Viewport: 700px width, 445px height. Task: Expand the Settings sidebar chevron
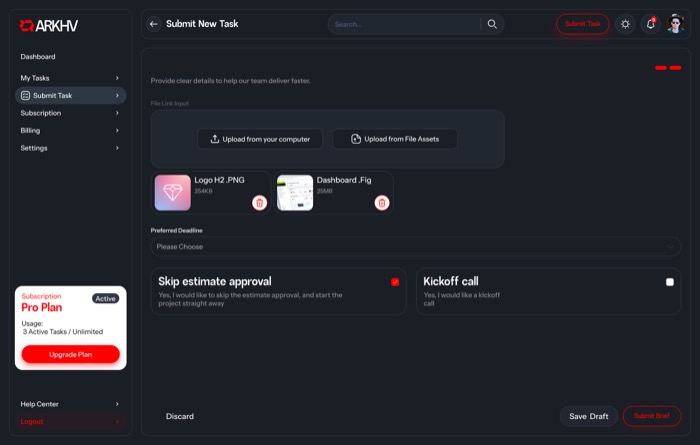[117, 148]
